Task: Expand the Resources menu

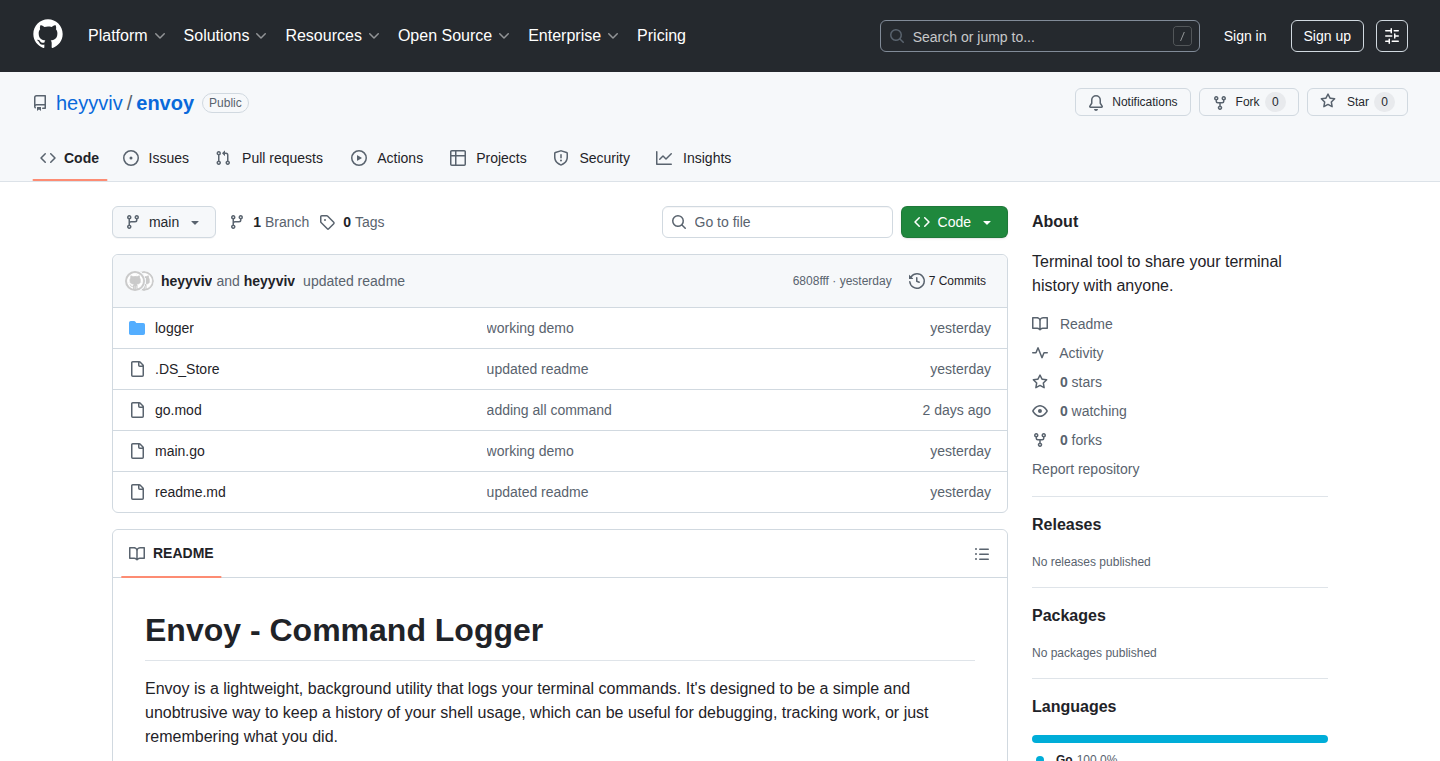Action: [x=332, y=36]
